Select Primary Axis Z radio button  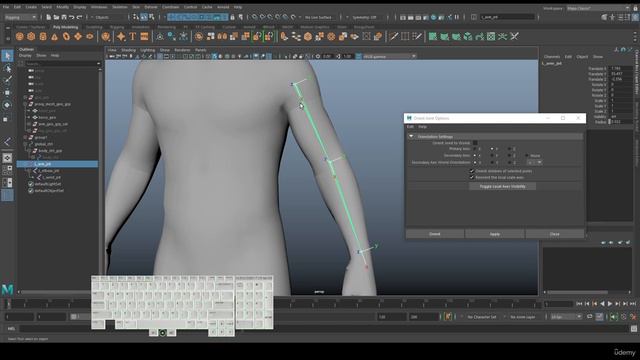pos(509,149)
